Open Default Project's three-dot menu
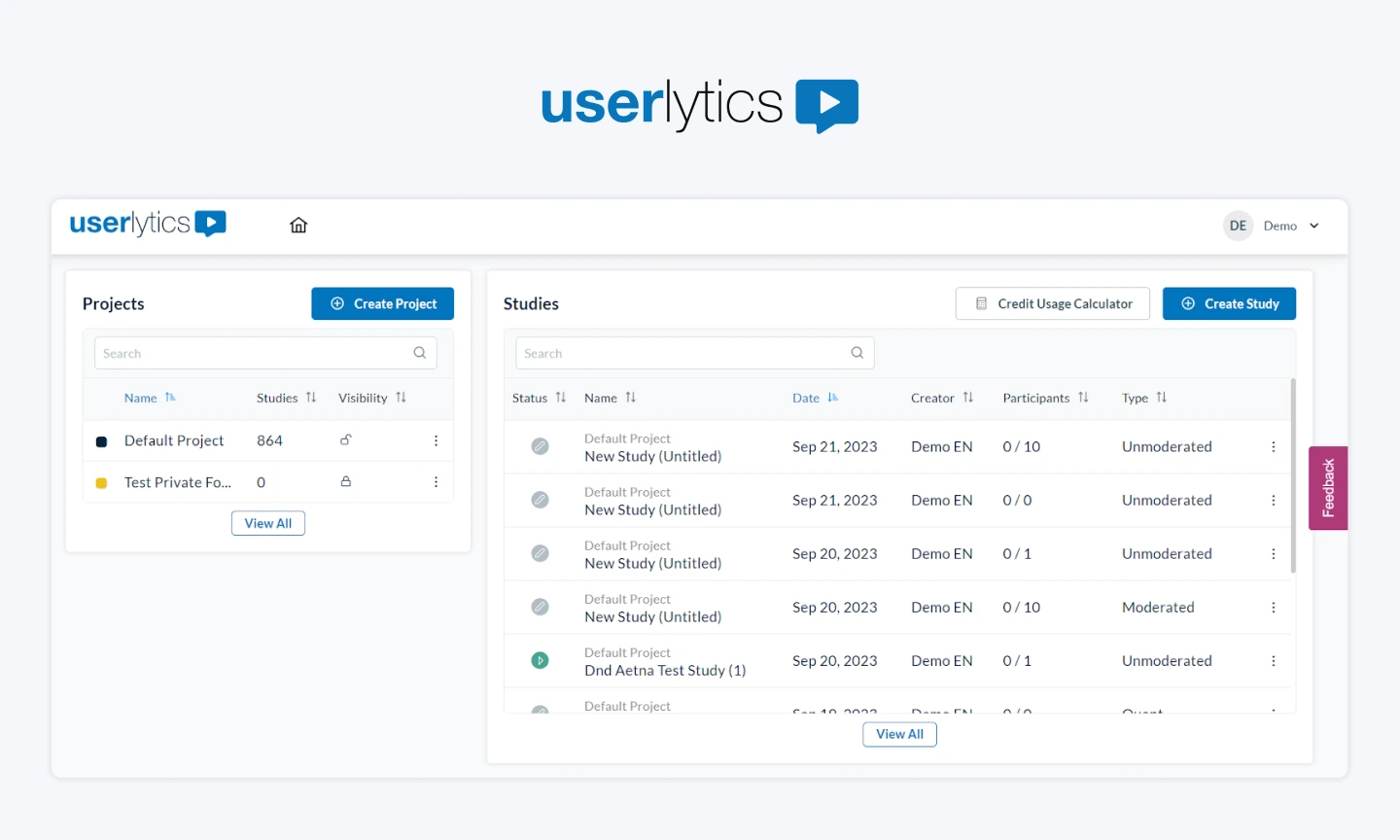The height and width of the screenshot is (840, 1400). [x=436, y=440]
